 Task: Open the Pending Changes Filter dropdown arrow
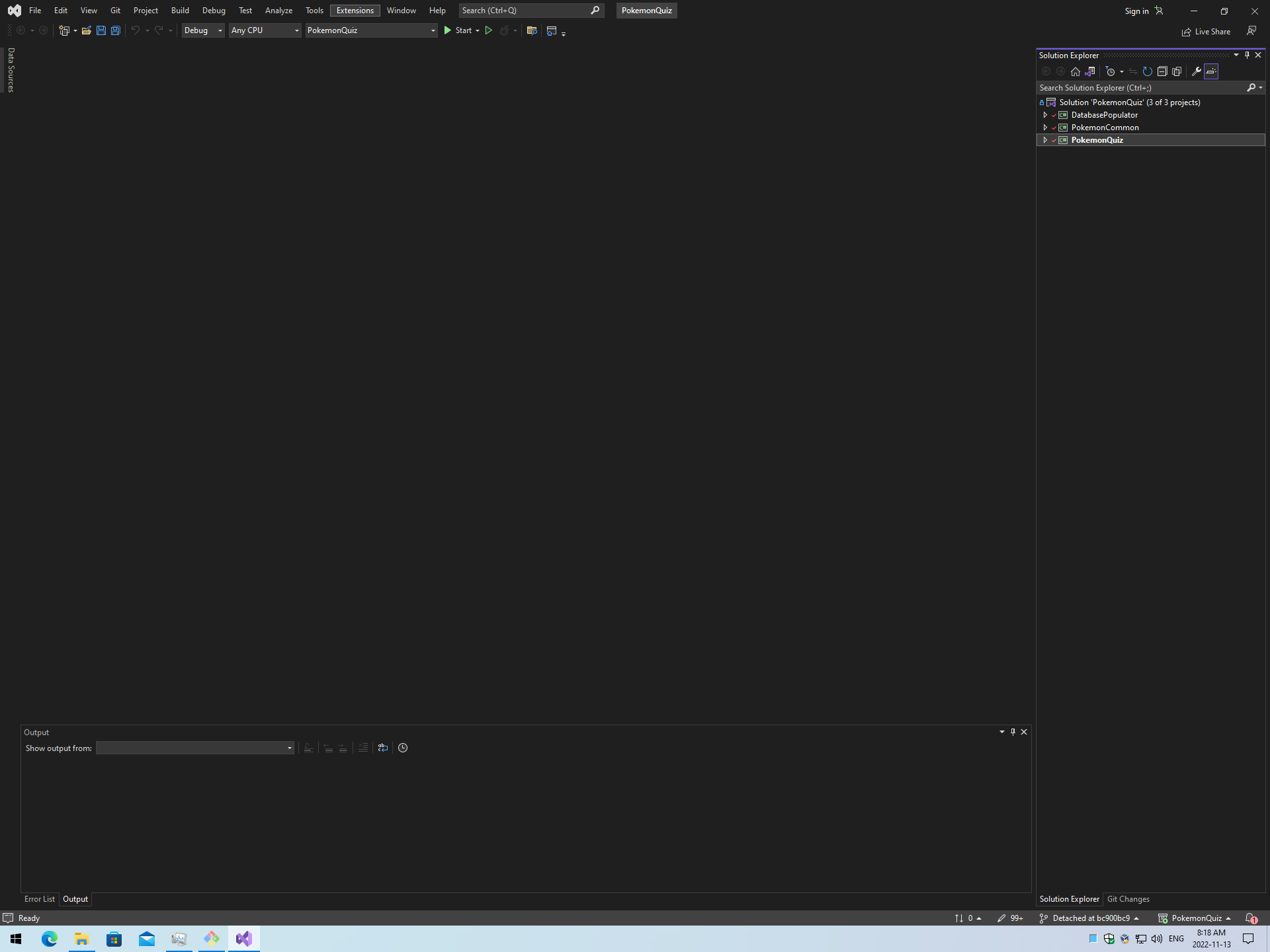point(1122,71)
